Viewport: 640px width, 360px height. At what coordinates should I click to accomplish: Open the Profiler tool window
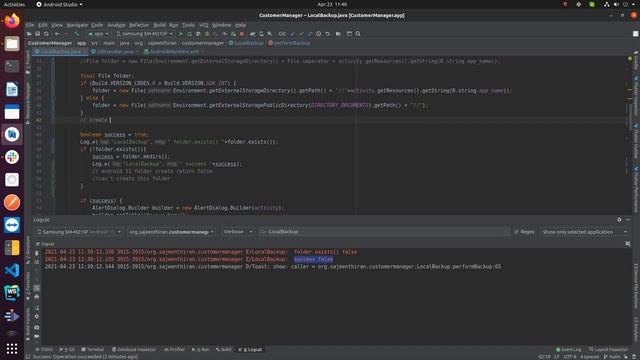tap(174, 350)
